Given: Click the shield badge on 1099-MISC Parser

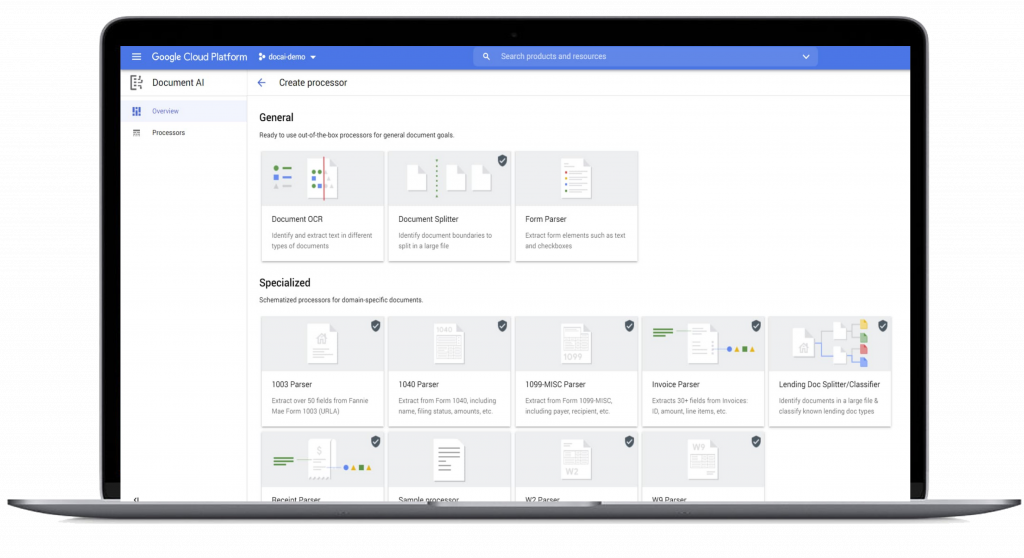Looking at the screenshot, I should point(629,325).
